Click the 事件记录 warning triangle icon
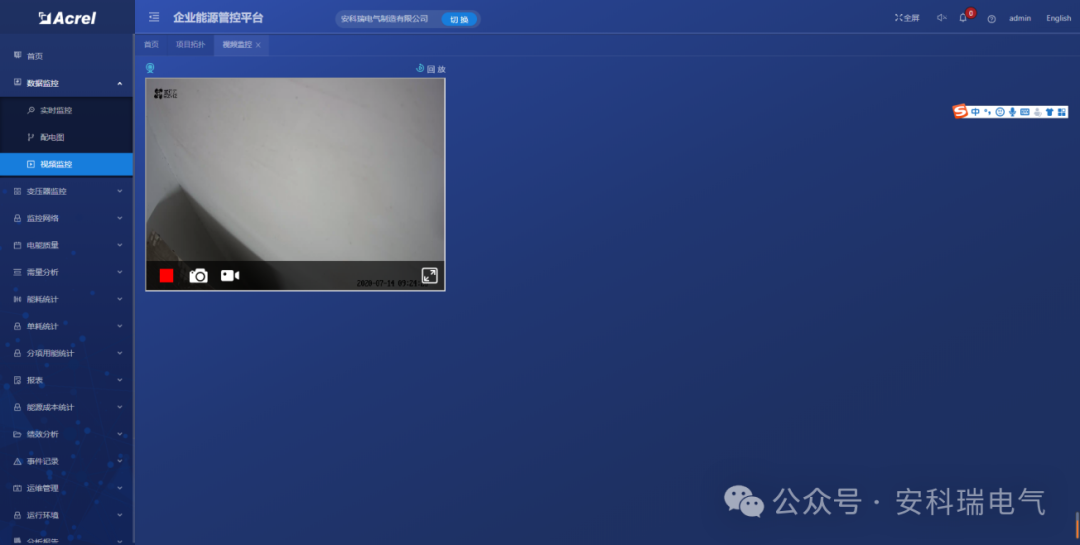Viewport: 1080px width, 545px height. pos(17,461)
